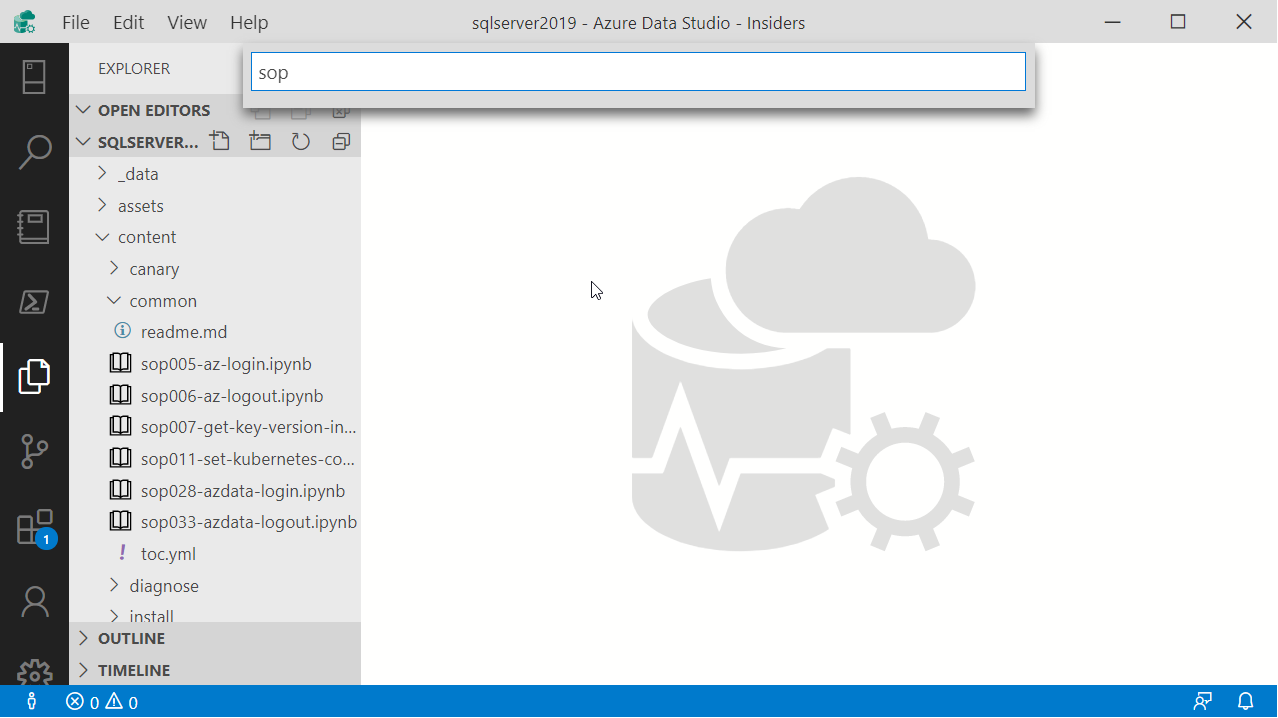The width and height of the screenshot is (1278, 718).
Task: Open notifications via the bell icon
Action: click(1243, 701)
